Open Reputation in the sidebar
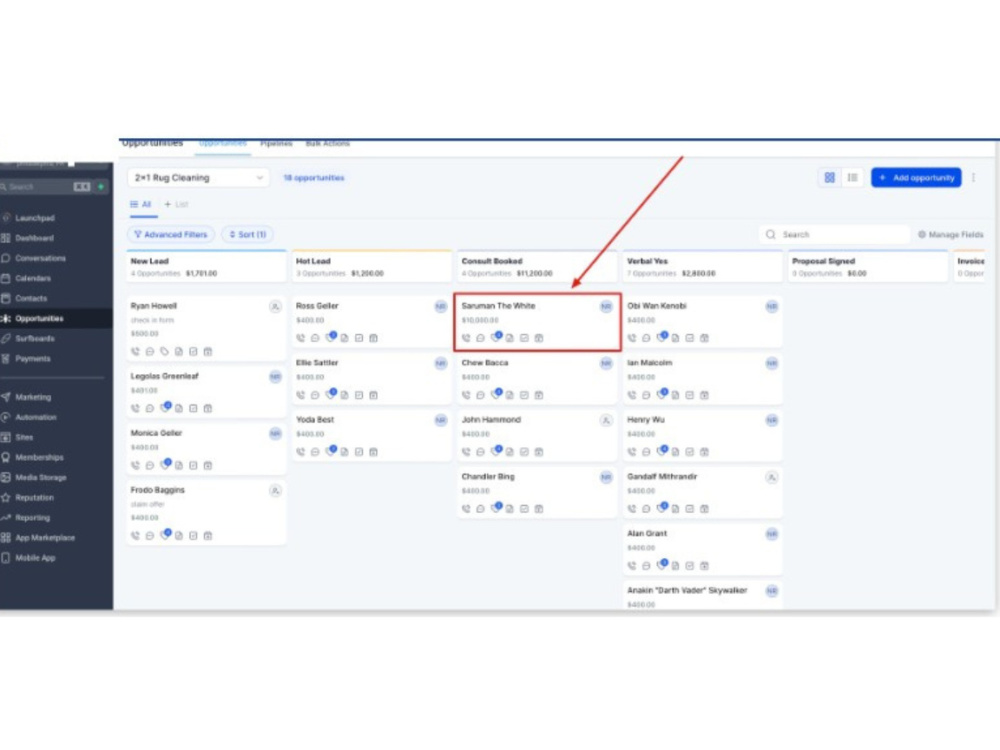This screenshot has width=1000, height=750. click(34, 497)
